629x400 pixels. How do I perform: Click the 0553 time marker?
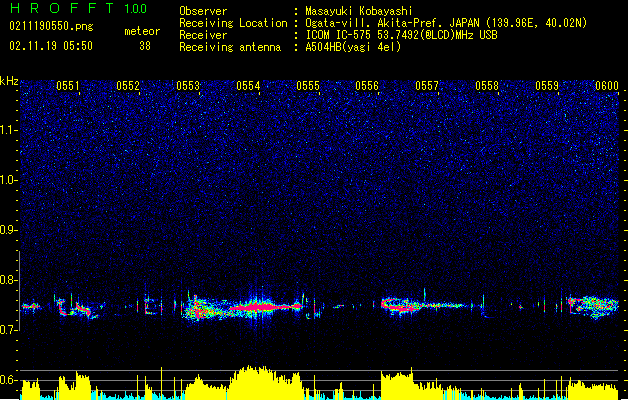pos(188,86)
